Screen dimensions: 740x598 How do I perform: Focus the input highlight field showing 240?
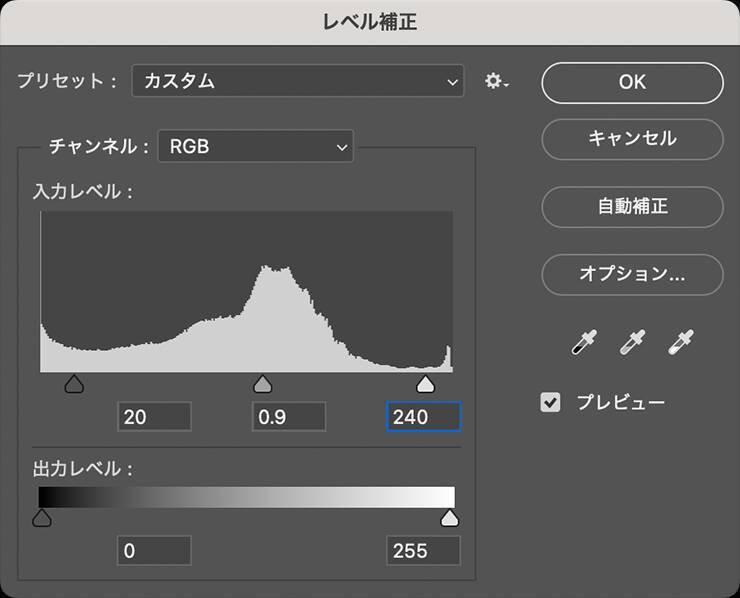click(x=423, y=417)
